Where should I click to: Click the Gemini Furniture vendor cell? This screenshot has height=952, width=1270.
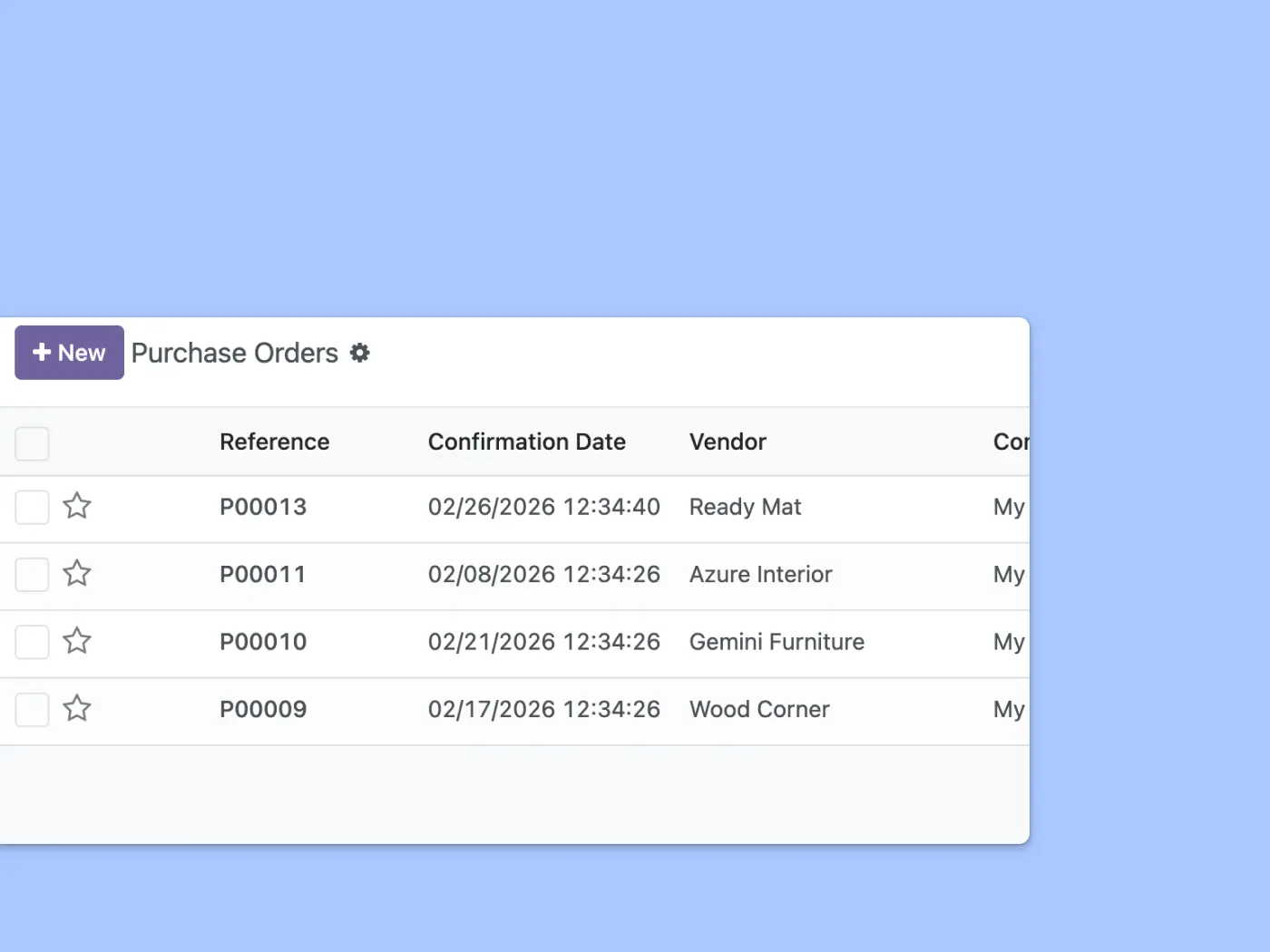[777, 642]
